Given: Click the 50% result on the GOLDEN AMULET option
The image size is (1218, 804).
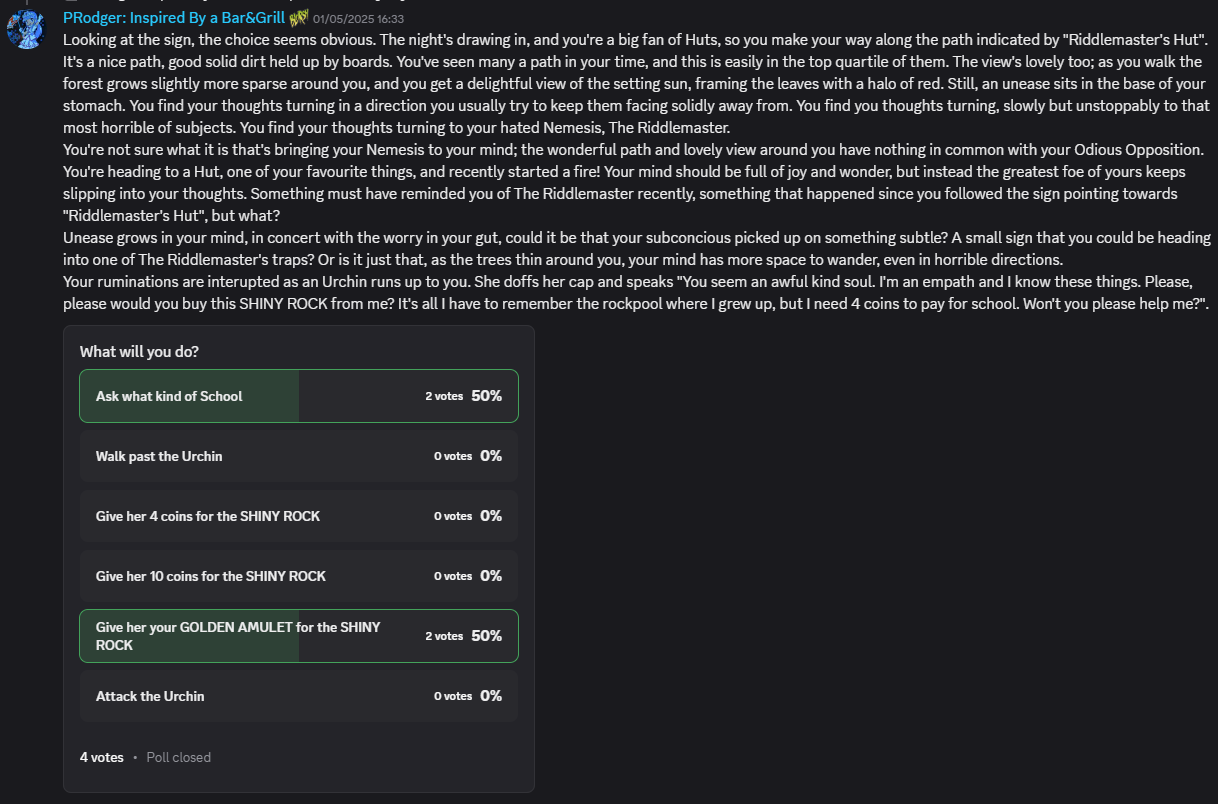Looking at the screenshot, I should tap(487, 636).
